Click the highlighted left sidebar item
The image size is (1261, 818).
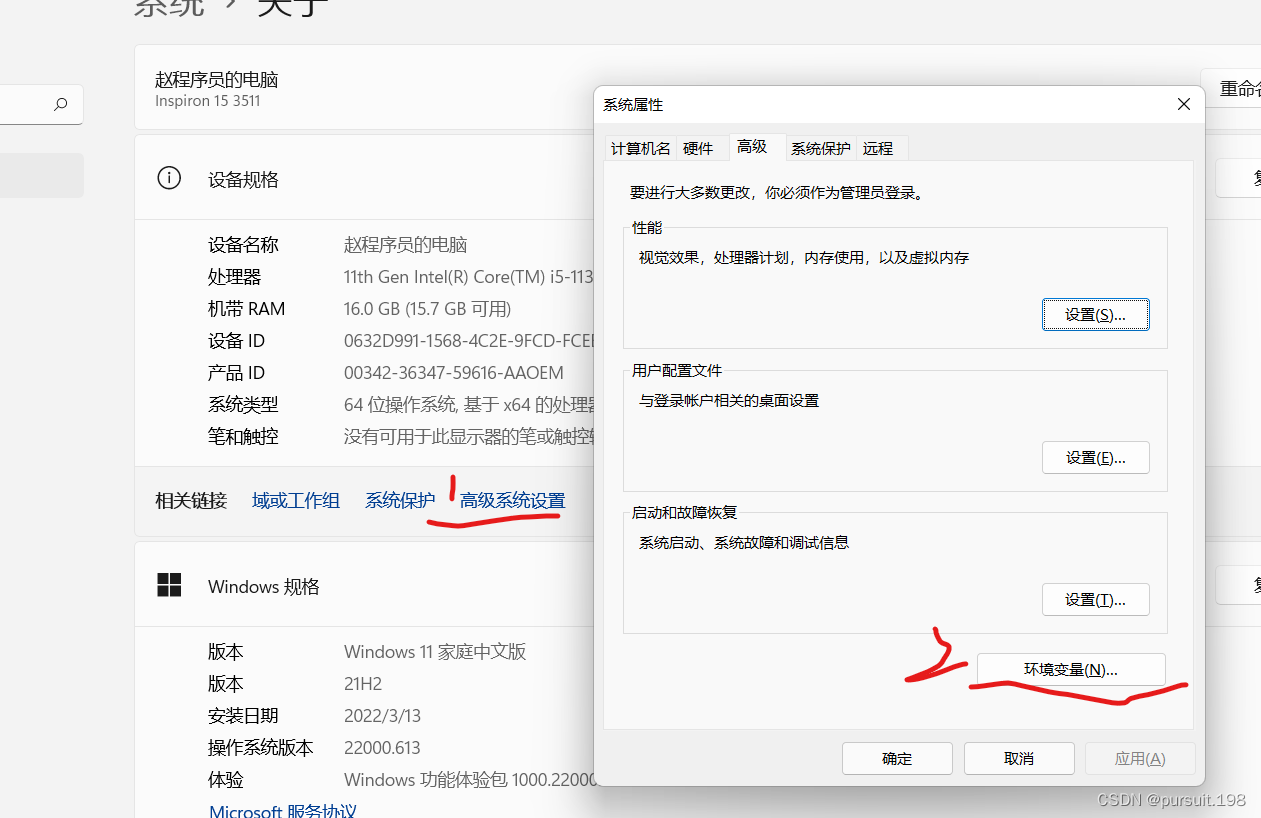pos(41,175)
